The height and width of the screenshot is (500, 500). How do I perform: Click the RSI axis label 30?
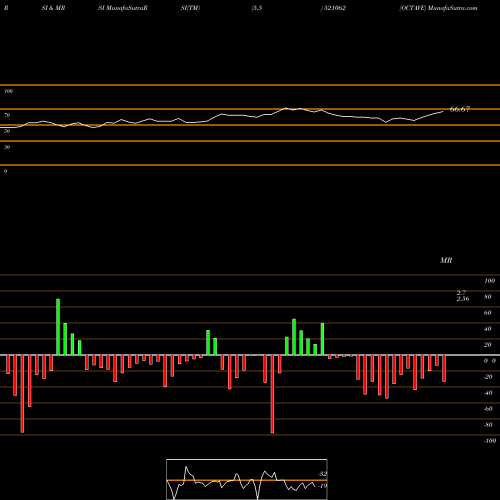pos(7,147)
